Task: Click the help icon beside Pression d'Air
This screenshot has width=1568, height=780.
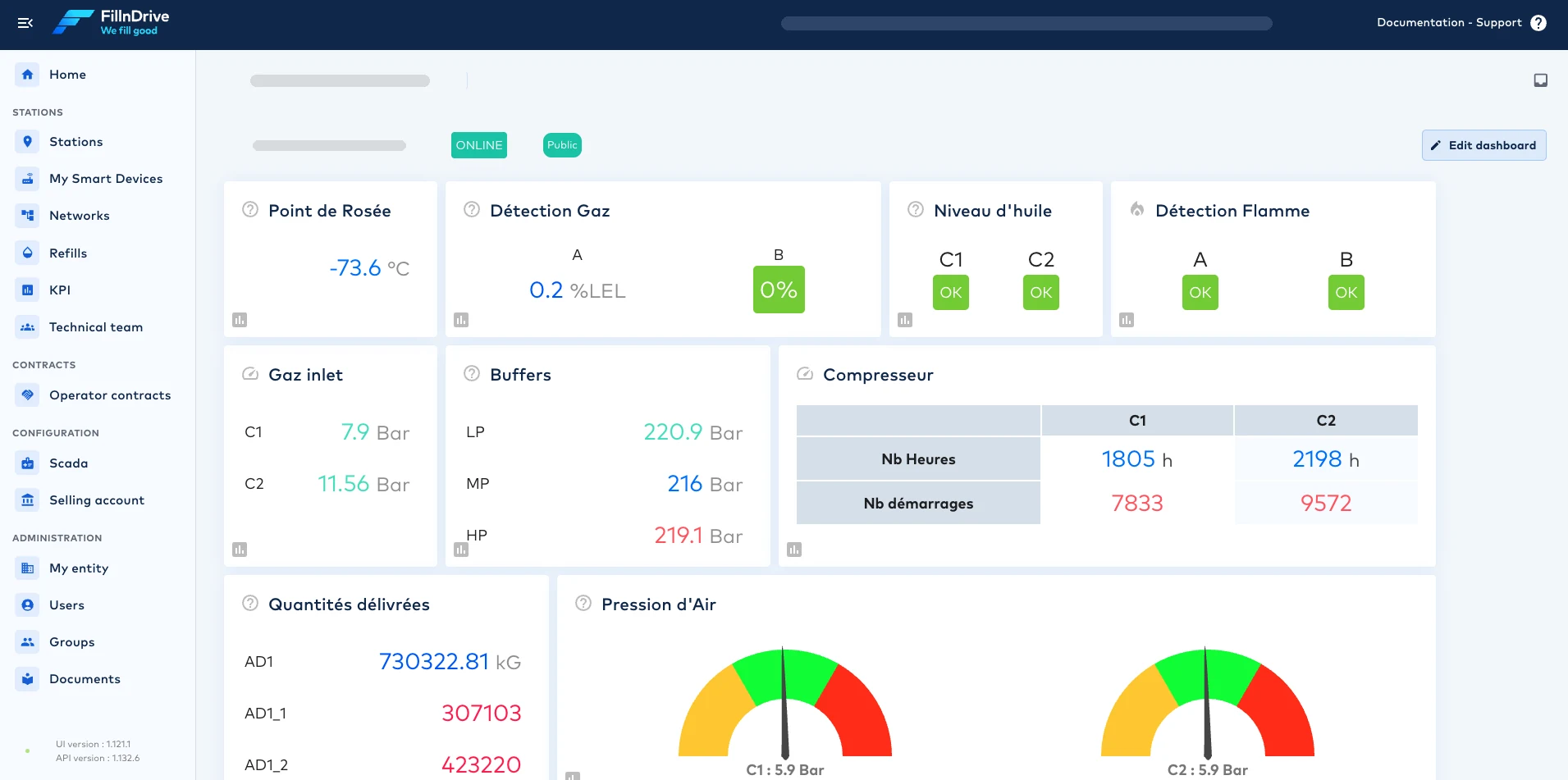Action: pyautogui.click(x=583, y=603)
